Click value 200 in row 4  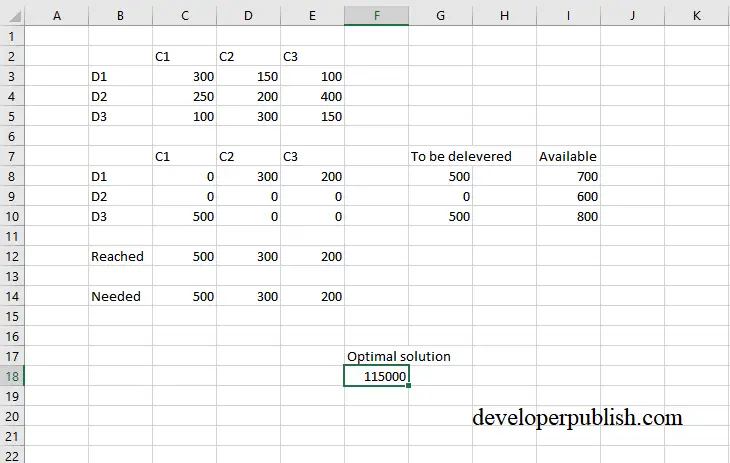click(267, 96)
